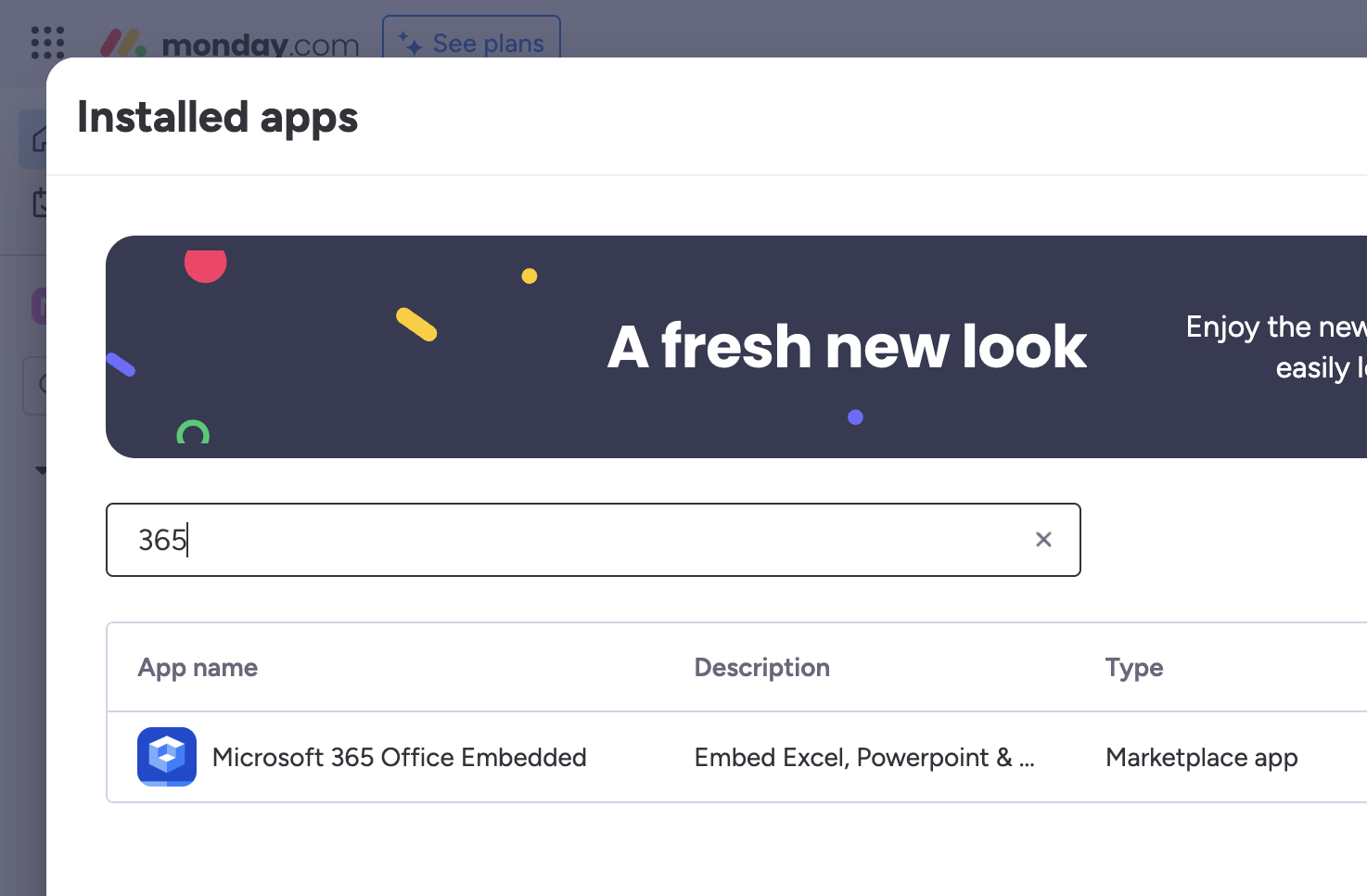This screenshot has height=896, width=1367.
Task: Open the Microsoft 365 Office Embedded app
Action: click(399, 757)
